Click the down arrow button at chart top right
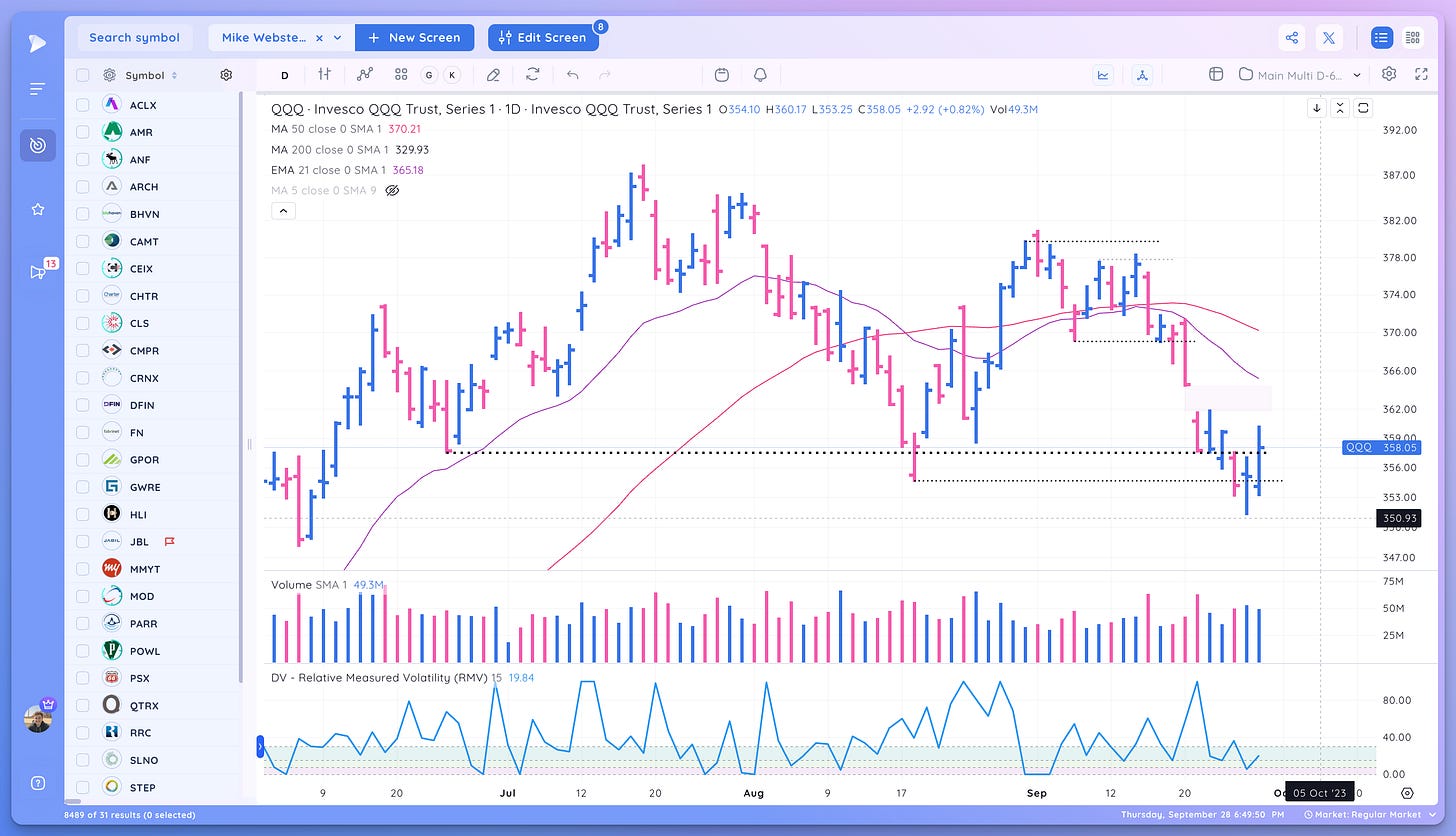 [x=1318, y=108]
